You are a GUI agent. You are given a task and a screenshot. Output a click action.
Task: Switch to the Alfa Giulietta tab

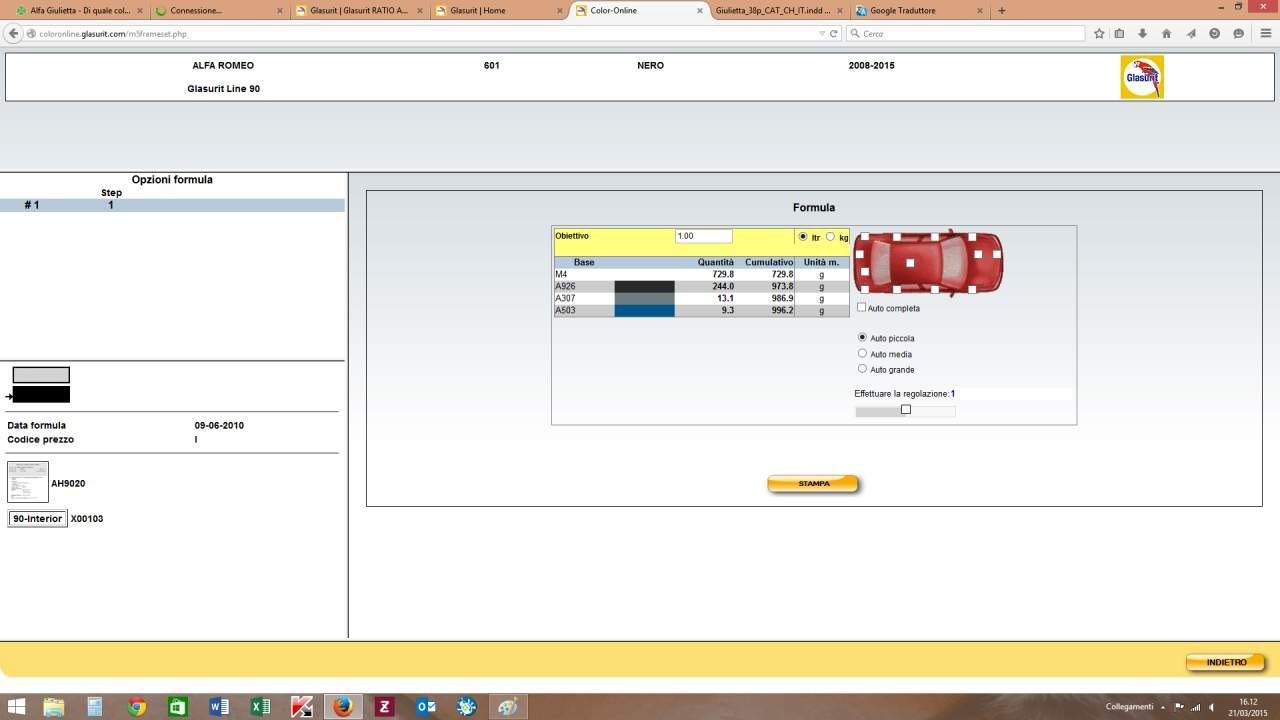[79, 11]
